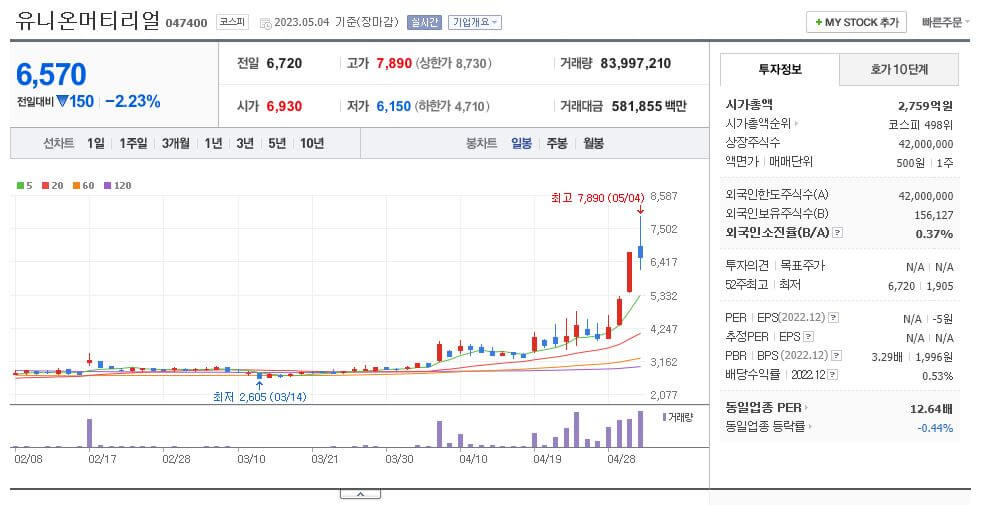Click the 전일 value 6,720
Screen dimensions: 981x505
click(x=284, y=63)
